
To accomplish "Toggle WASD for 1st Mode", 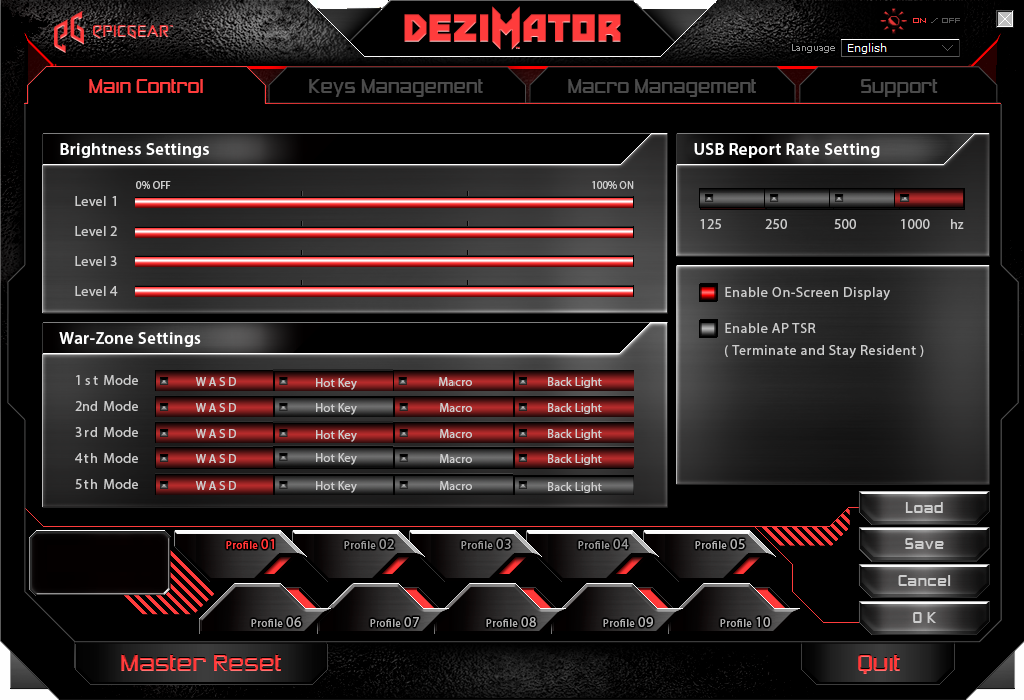I will point(214,381).
